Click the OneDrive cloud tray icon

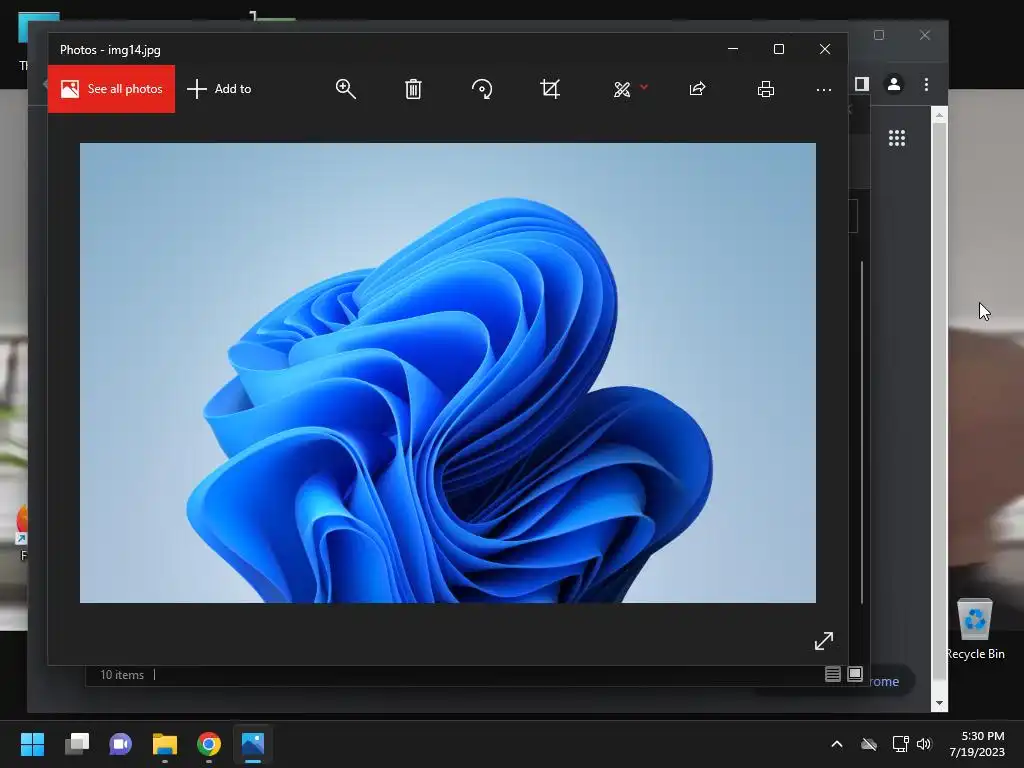(x=869, y=744)
